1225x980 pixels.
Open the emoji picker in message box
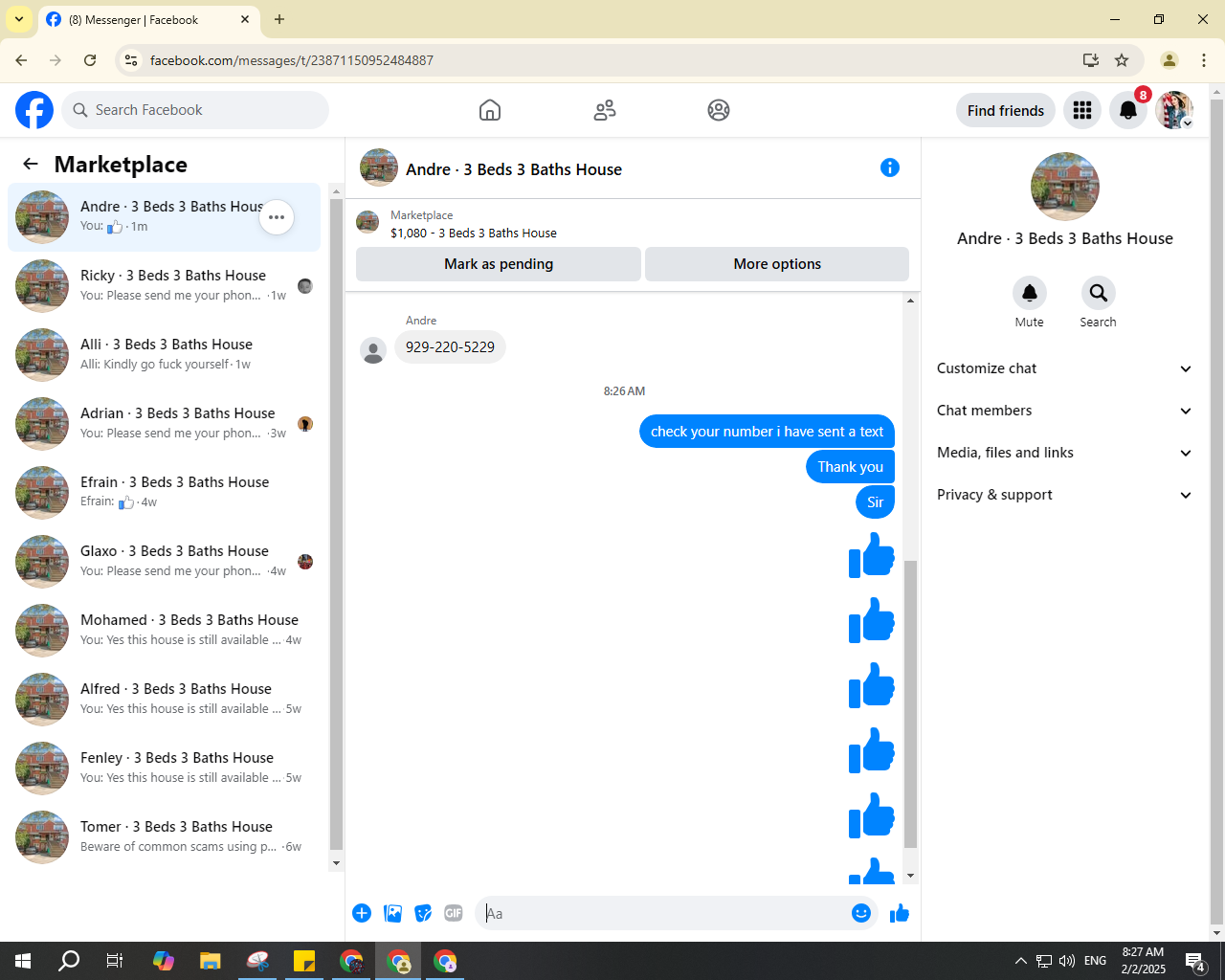[861, 913]
